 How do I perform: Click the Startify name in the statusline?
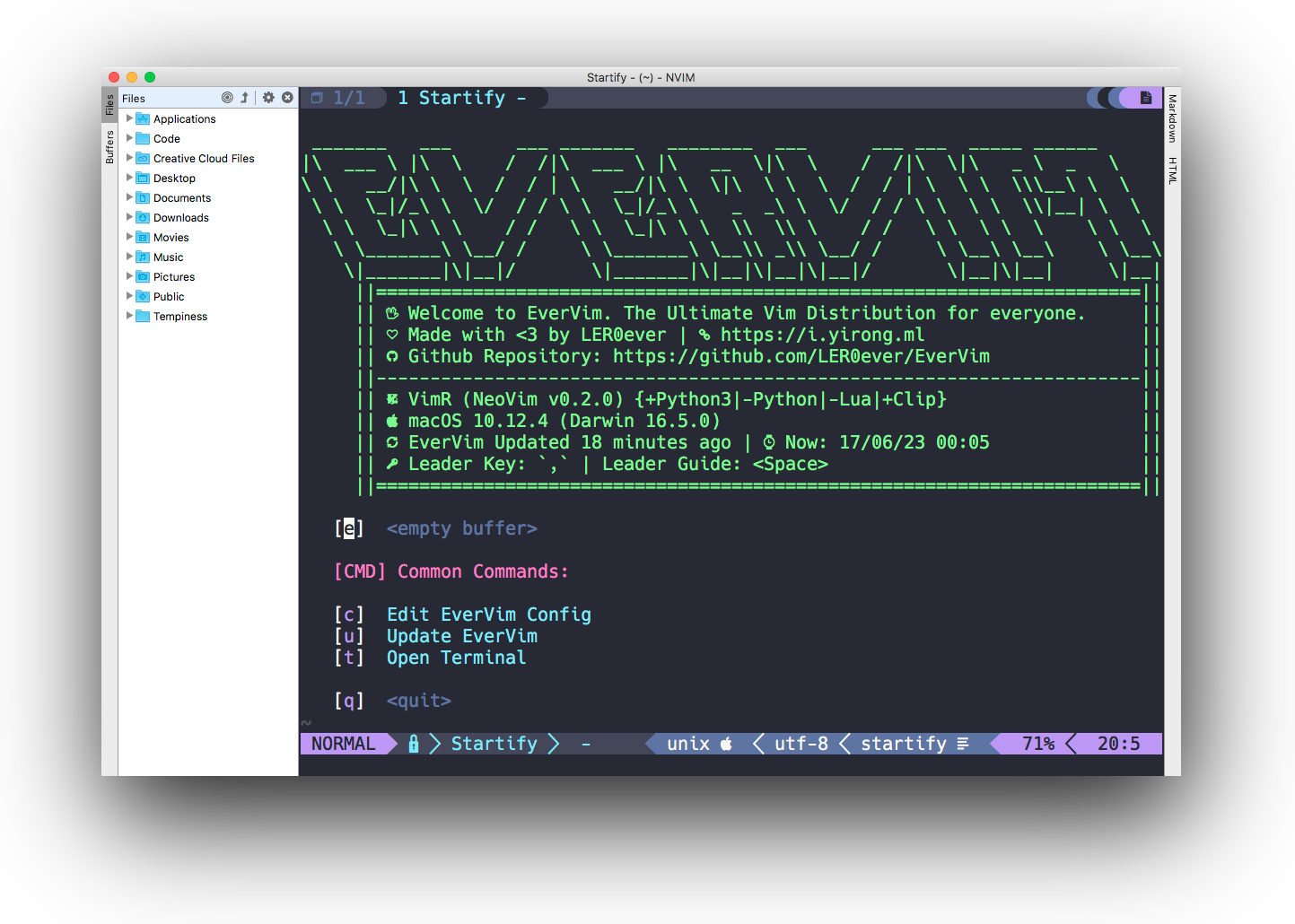(494, 744)
